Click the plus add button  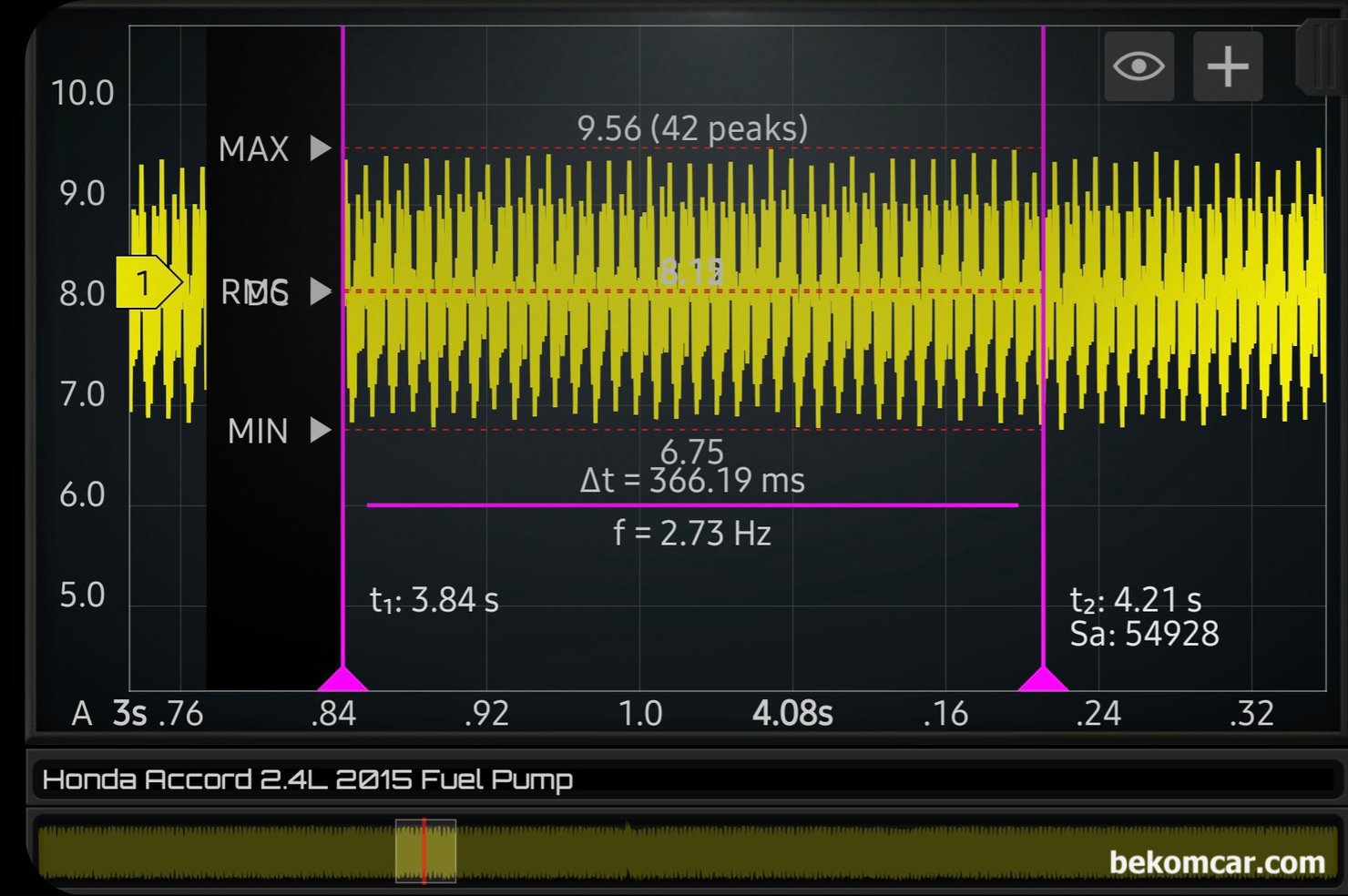pyautogui.click(x=1227, y=66)
